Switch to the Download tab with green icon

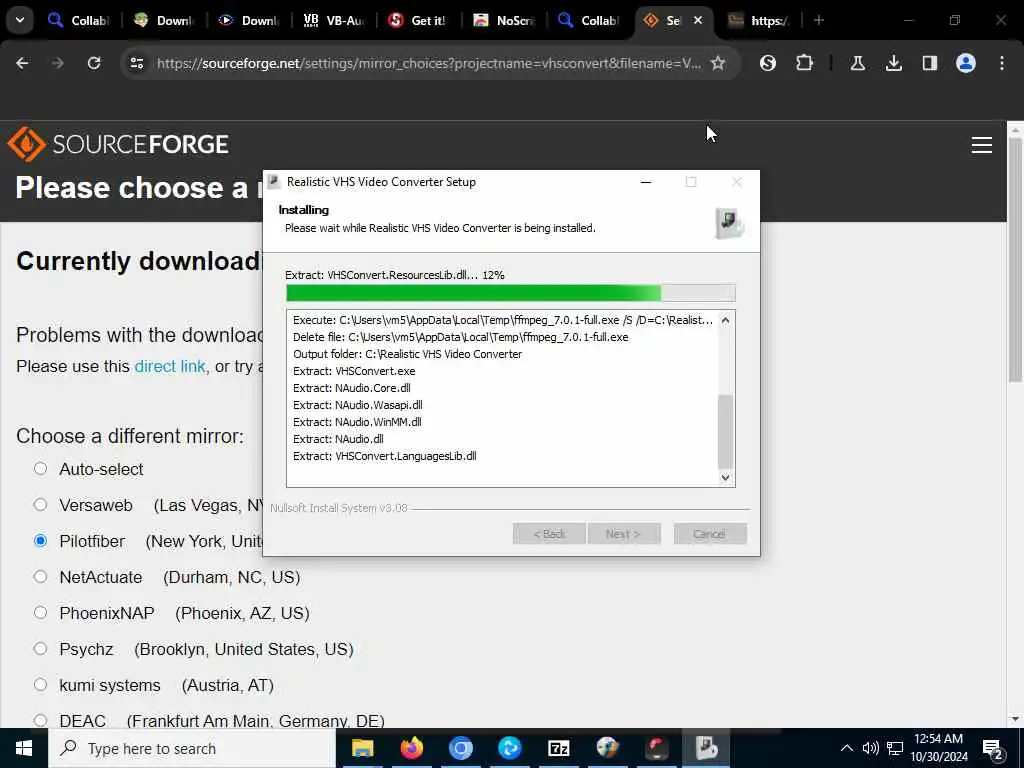pyautogui.click(x=164, y=20)
